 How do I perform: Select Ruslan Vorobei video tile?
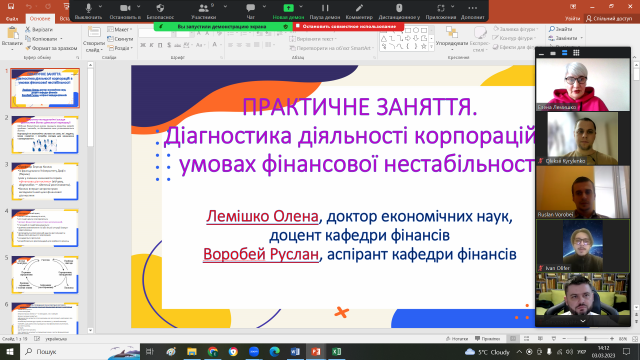coord(583,192)
